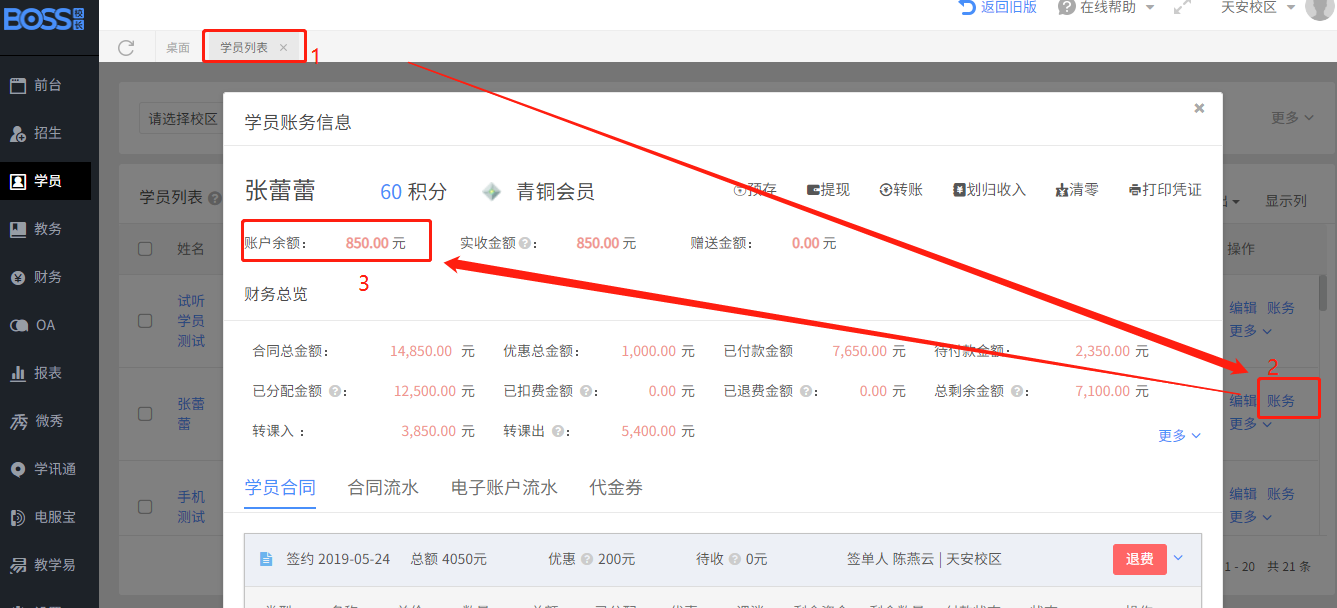Screen dimensions: 1337x608
Task: Close the 学员账务信息 dialog
Action: (1199, 108)
